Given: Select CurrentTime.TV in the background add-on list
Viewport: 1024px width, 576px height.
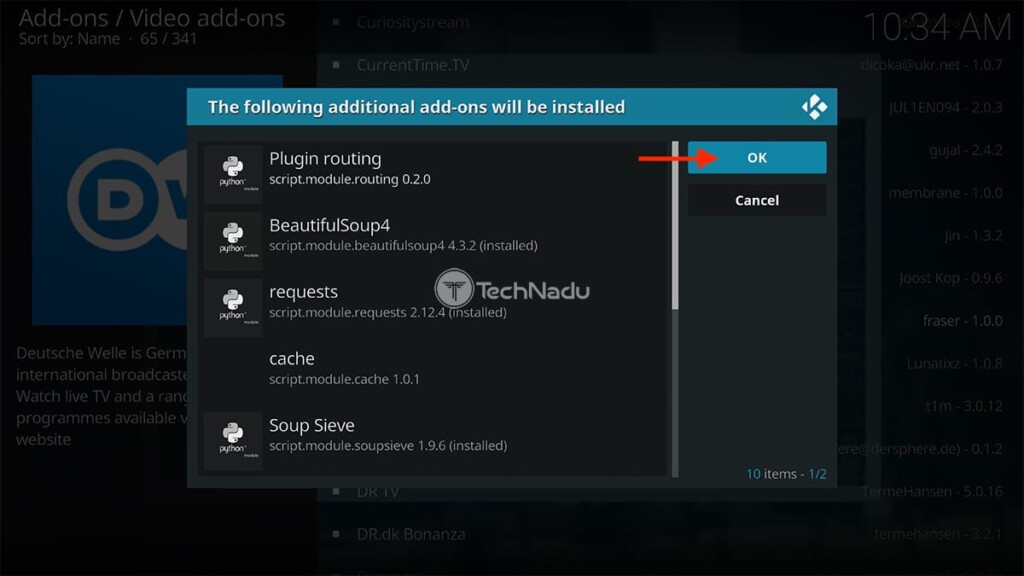Looking at the screenshot, I should pyautogui.click(x=413, y=65).
